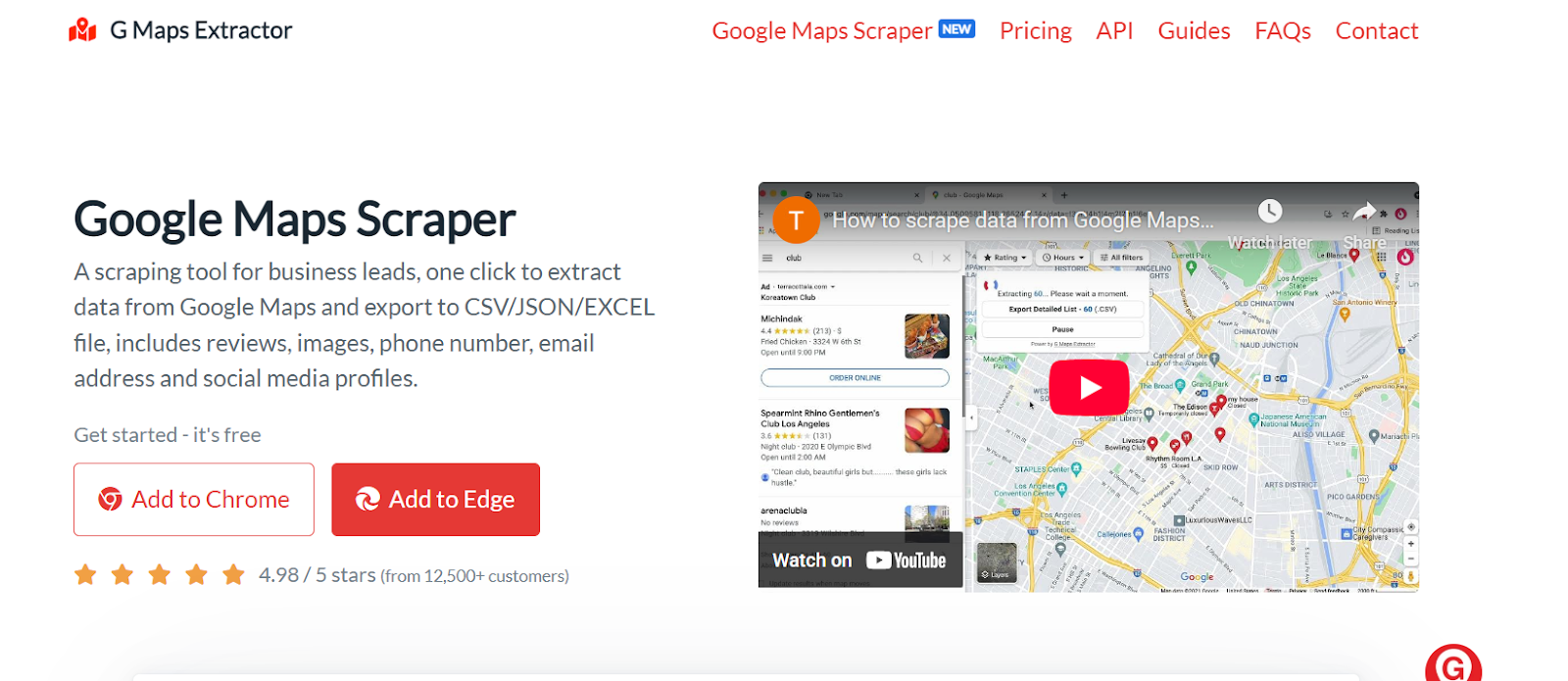Play the video with the red YouTube button

(1089, 388)
